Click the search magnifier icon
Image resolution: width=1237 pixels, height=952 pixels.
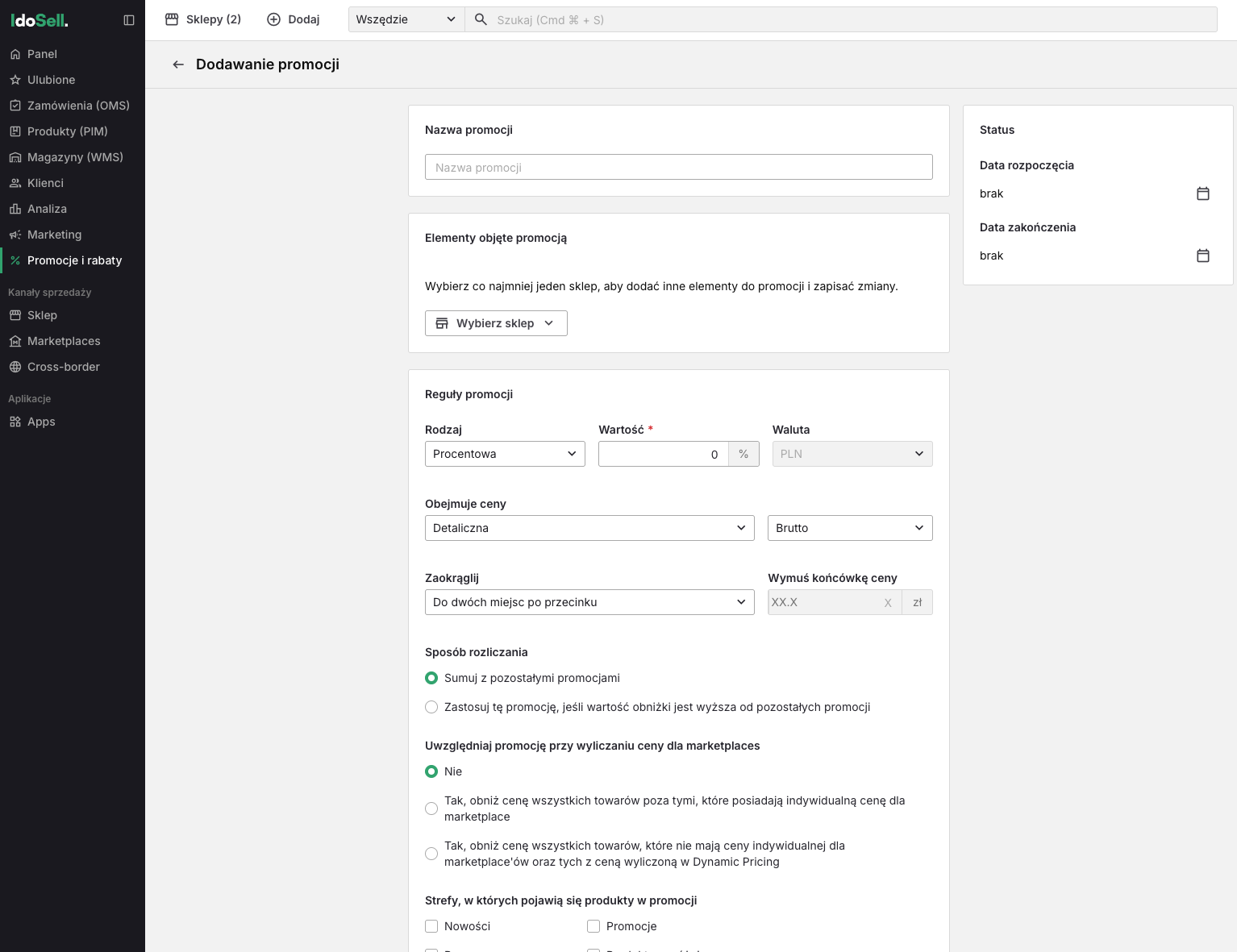[x=481, y=19]
